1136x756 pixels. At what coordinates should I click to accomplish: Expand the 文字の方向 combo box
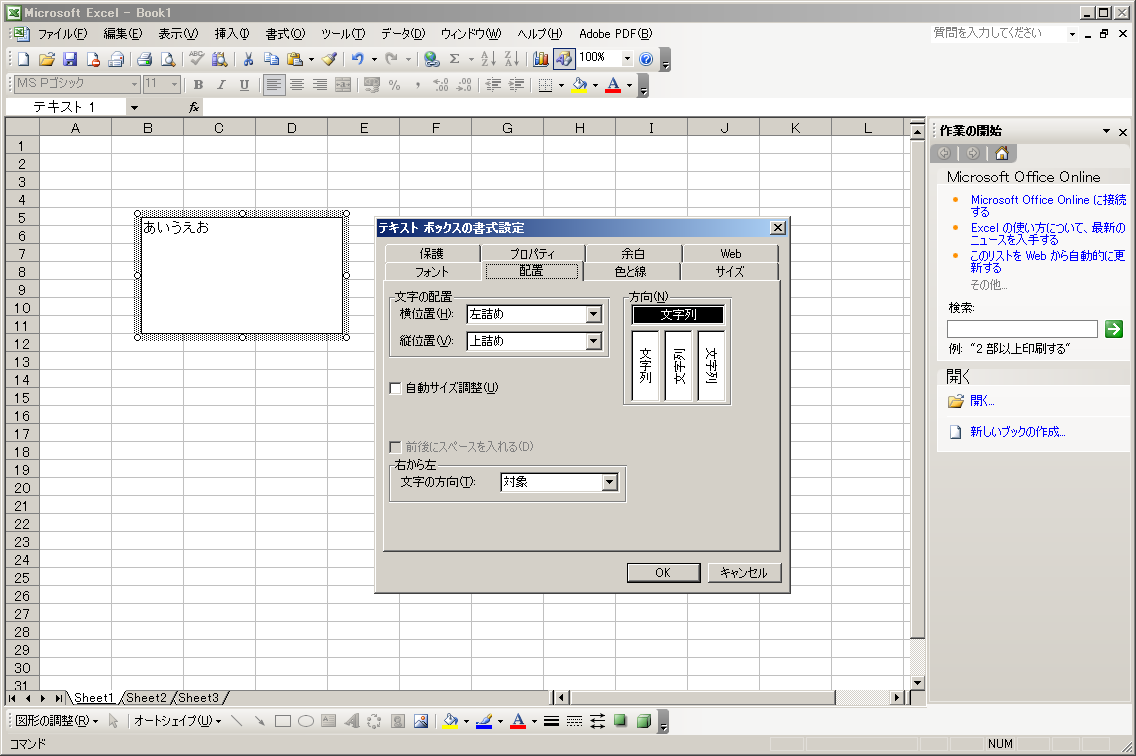pos(609,483)
